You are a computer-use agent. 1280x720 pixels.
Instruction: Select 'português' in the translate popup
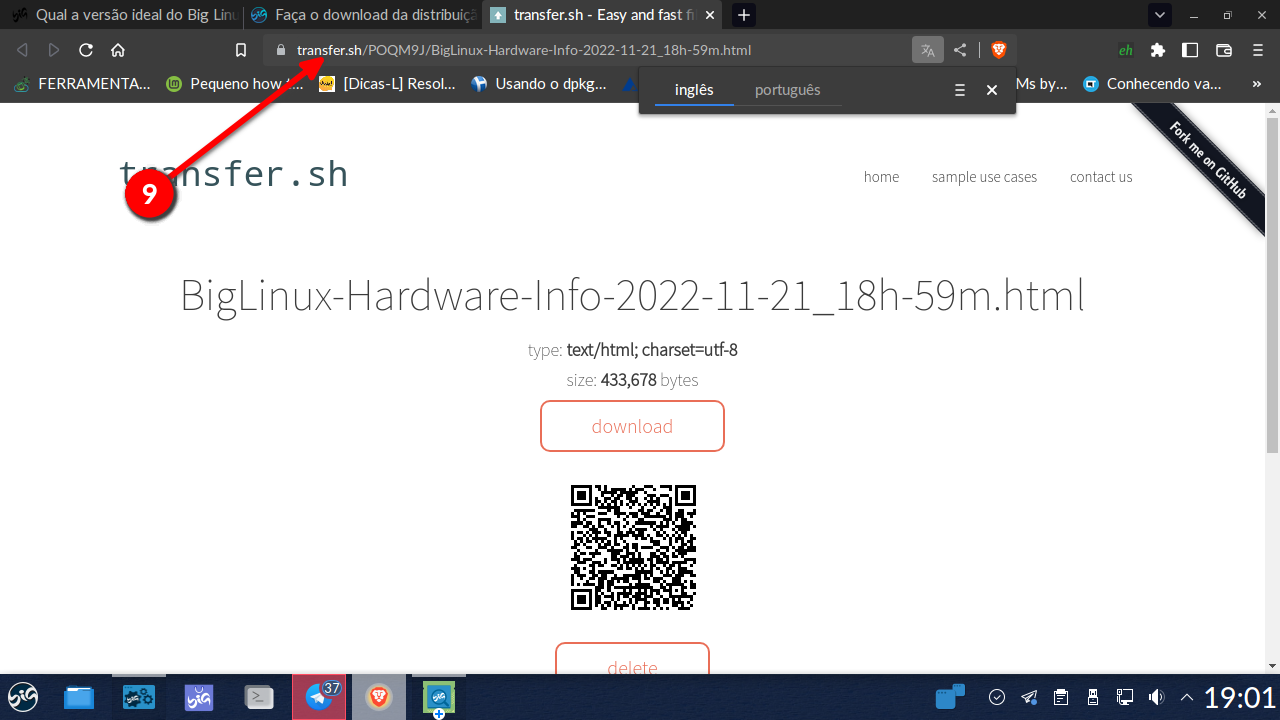click(x=788, y=90)
